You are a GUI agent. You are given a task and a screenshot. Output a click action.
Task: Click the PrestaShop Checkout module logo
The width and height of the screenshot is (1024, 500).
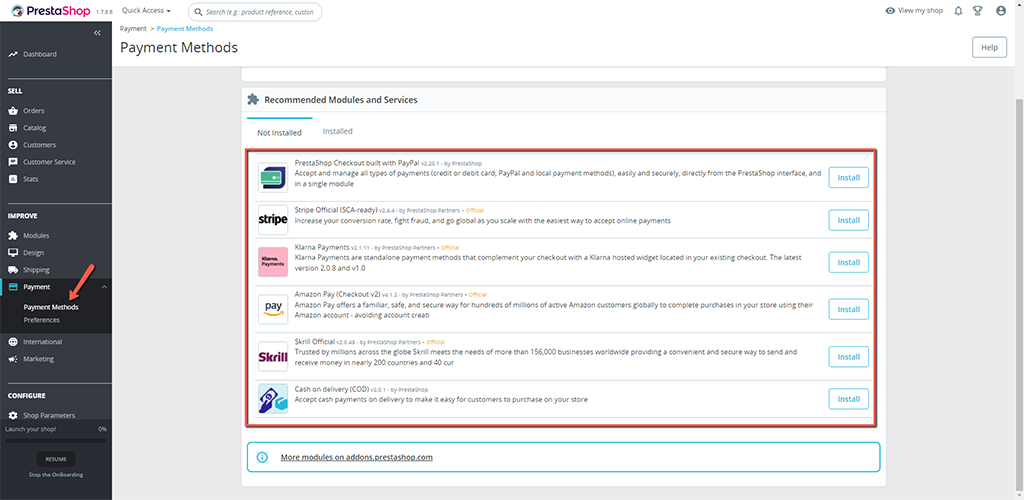pos(273,178)
